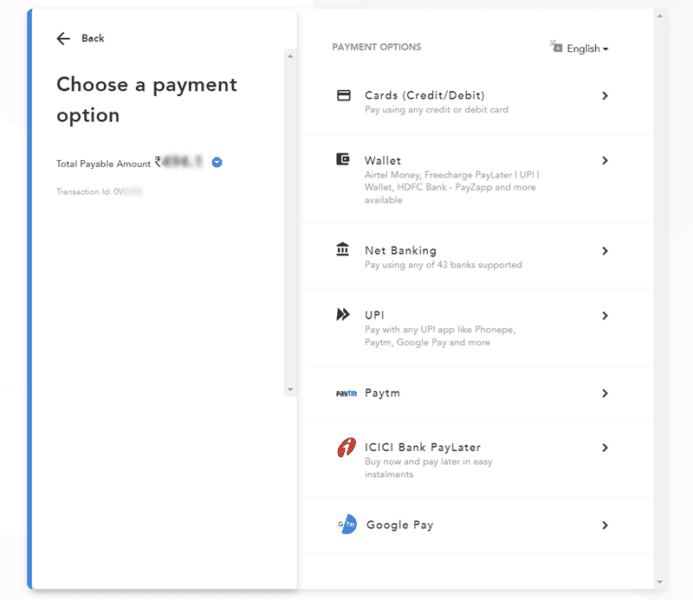The width and height of the screenshot is (693, 600).
Task: Open ICICI Bank PayLater via its chevron
Action: [x=605, y=448]
